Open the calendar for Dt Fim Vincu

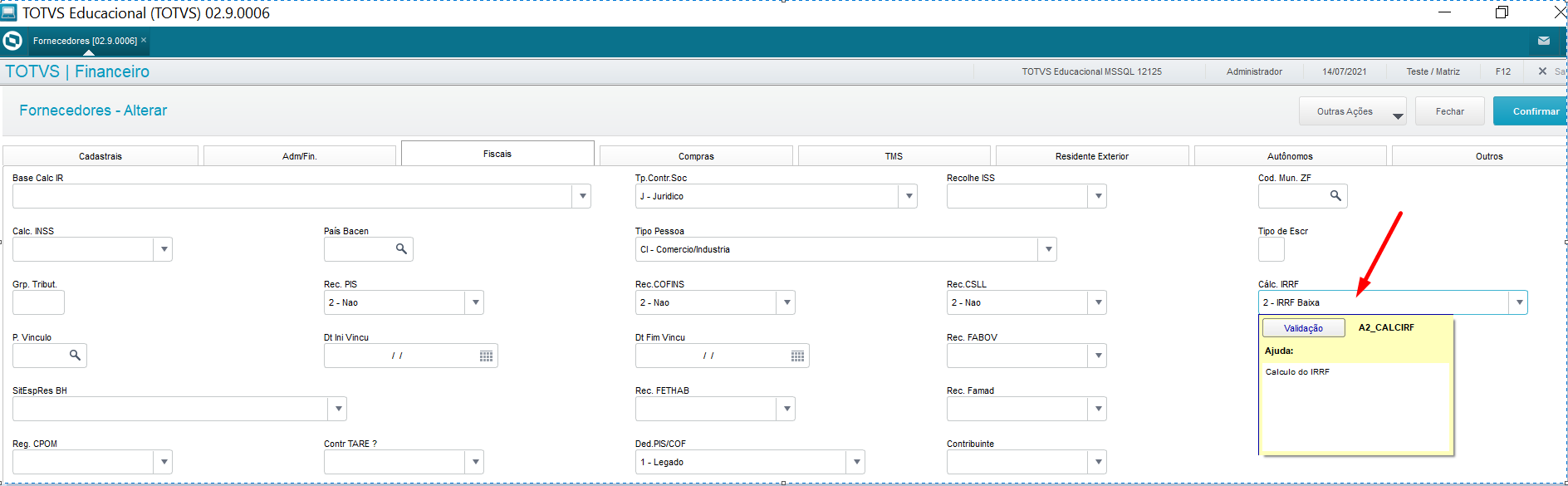pyautogui.click(x=798, y=356)
